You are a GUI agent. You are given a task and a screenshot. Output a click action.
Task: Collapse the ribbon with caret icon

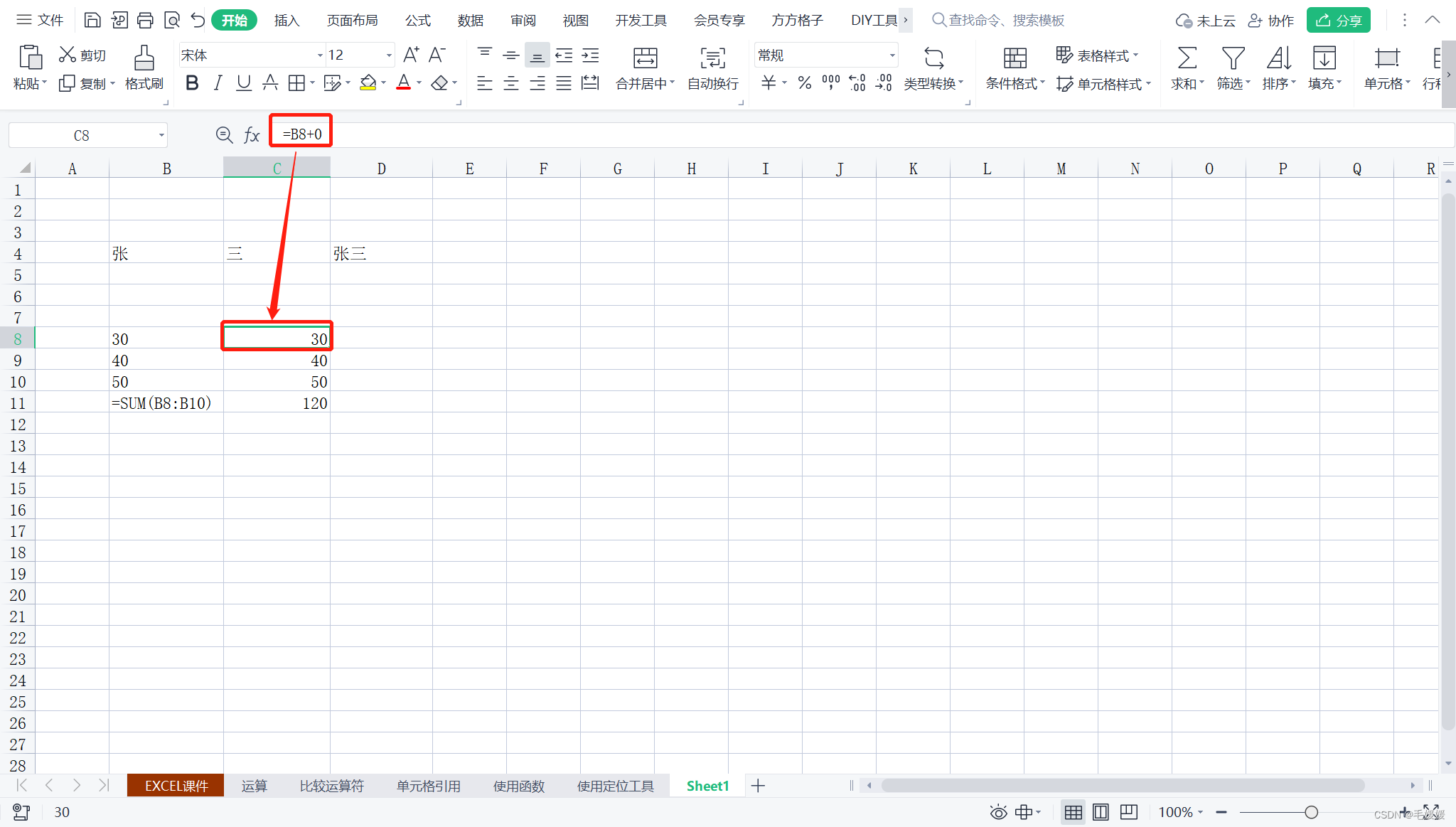pyautogui.click(x=1433, y=20)
